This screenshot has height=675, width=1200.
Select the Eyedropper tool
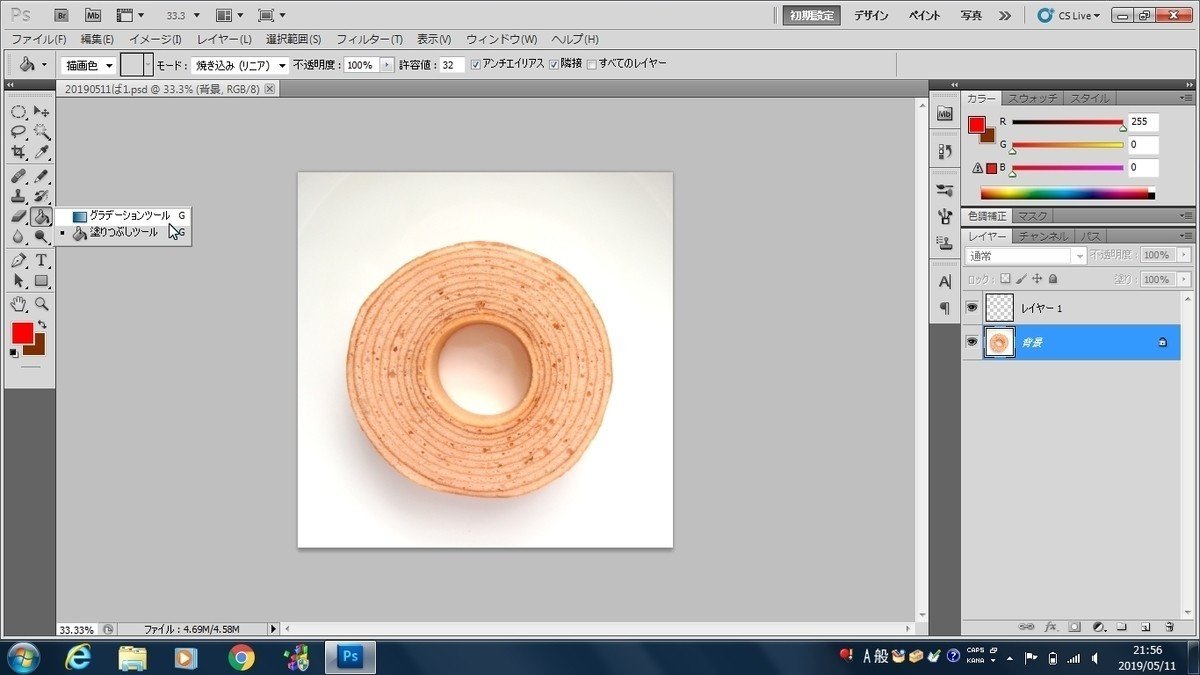tap(41, 152)
